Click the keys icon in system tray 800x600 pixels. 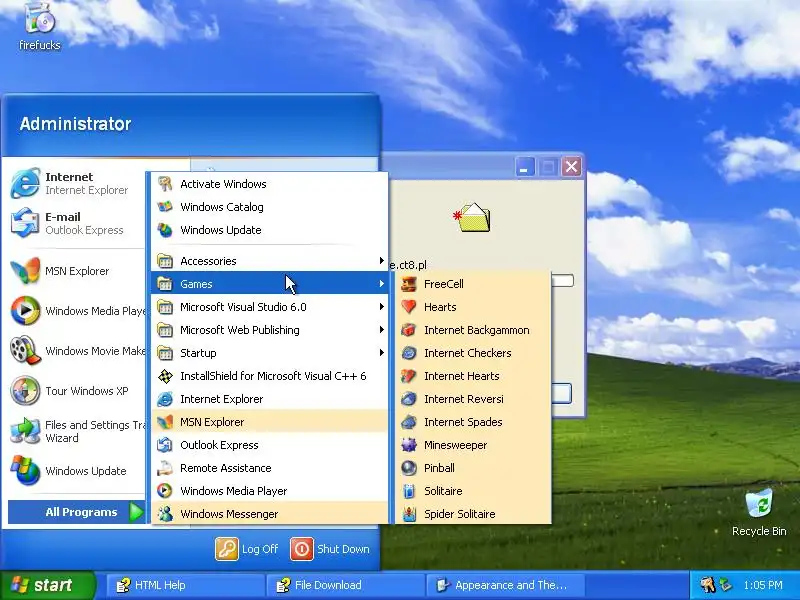pos(708,585)
